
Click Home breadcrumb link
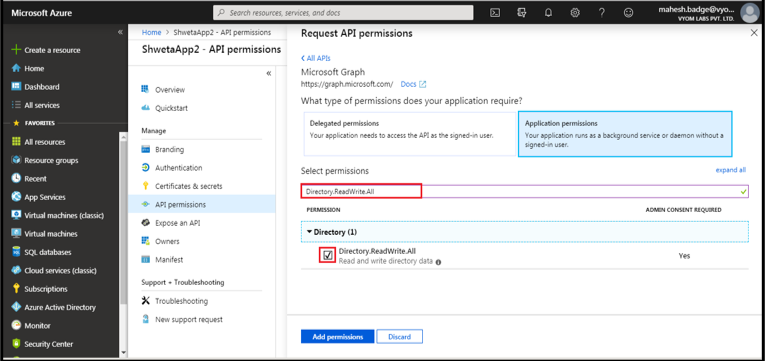click(151, 32)
